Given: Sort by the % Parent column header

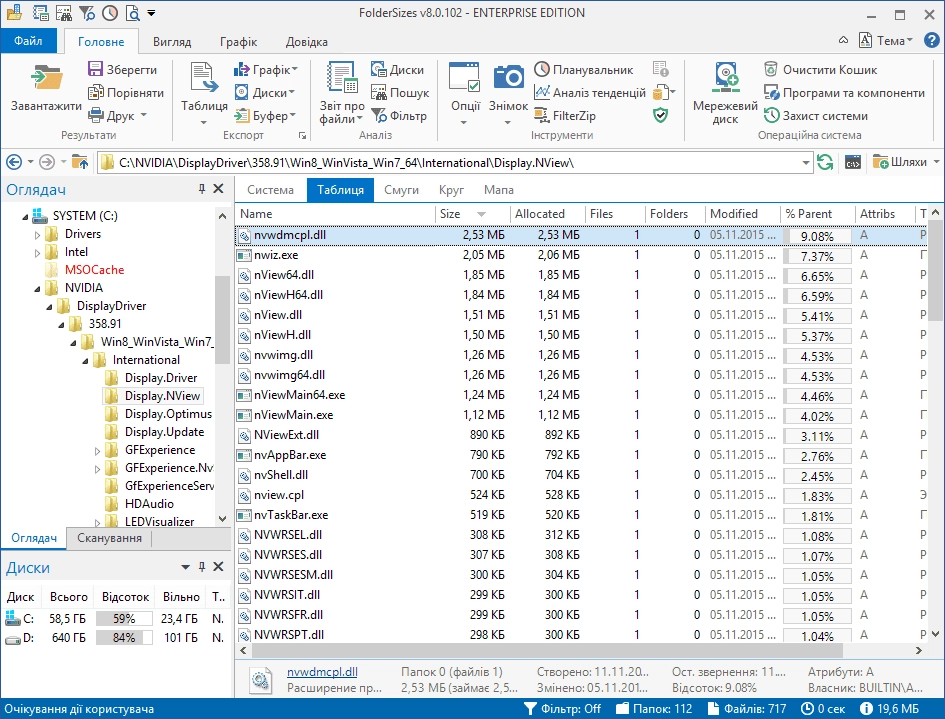Looking at the screenshot, I should [x=817, y=213].
